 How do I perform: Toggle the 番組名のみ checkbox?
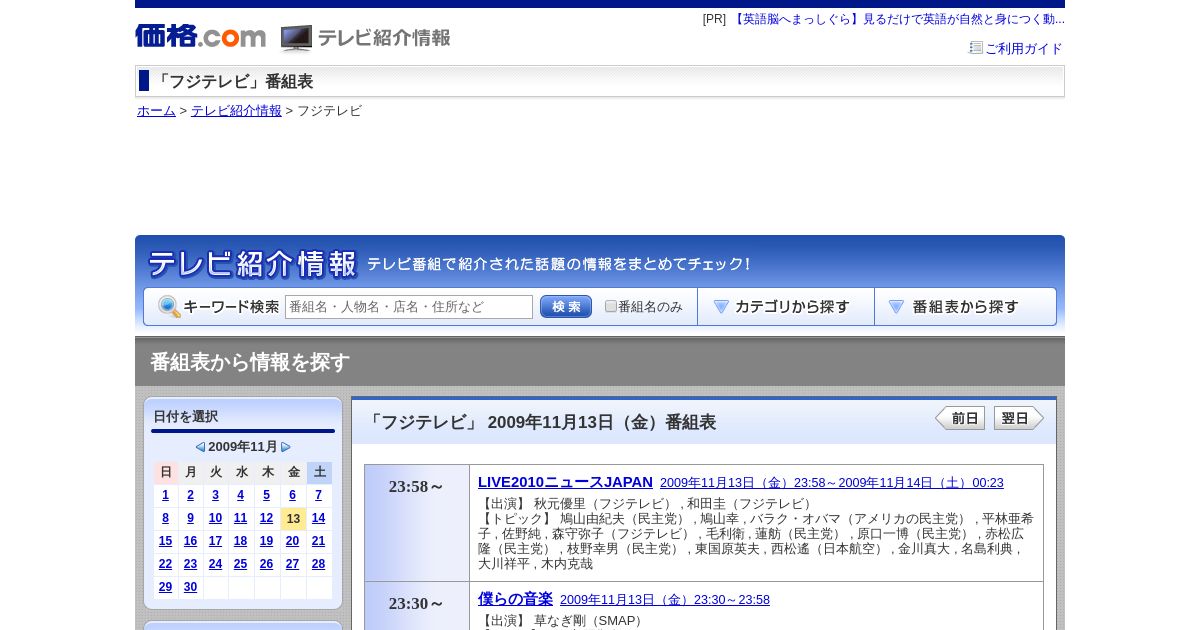click(611, 306)
